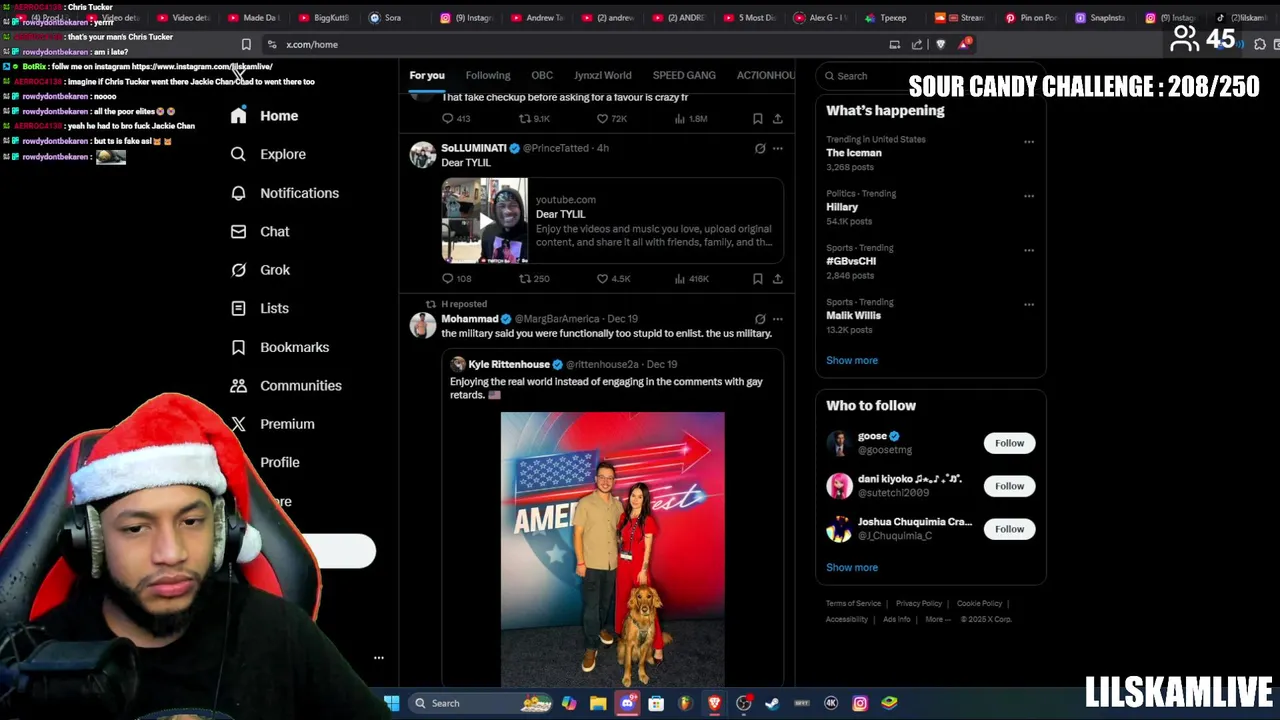Viewport: 1280px width, 720px height.
Task: Open Steam from the taskbar
Action: pos(772,703)
